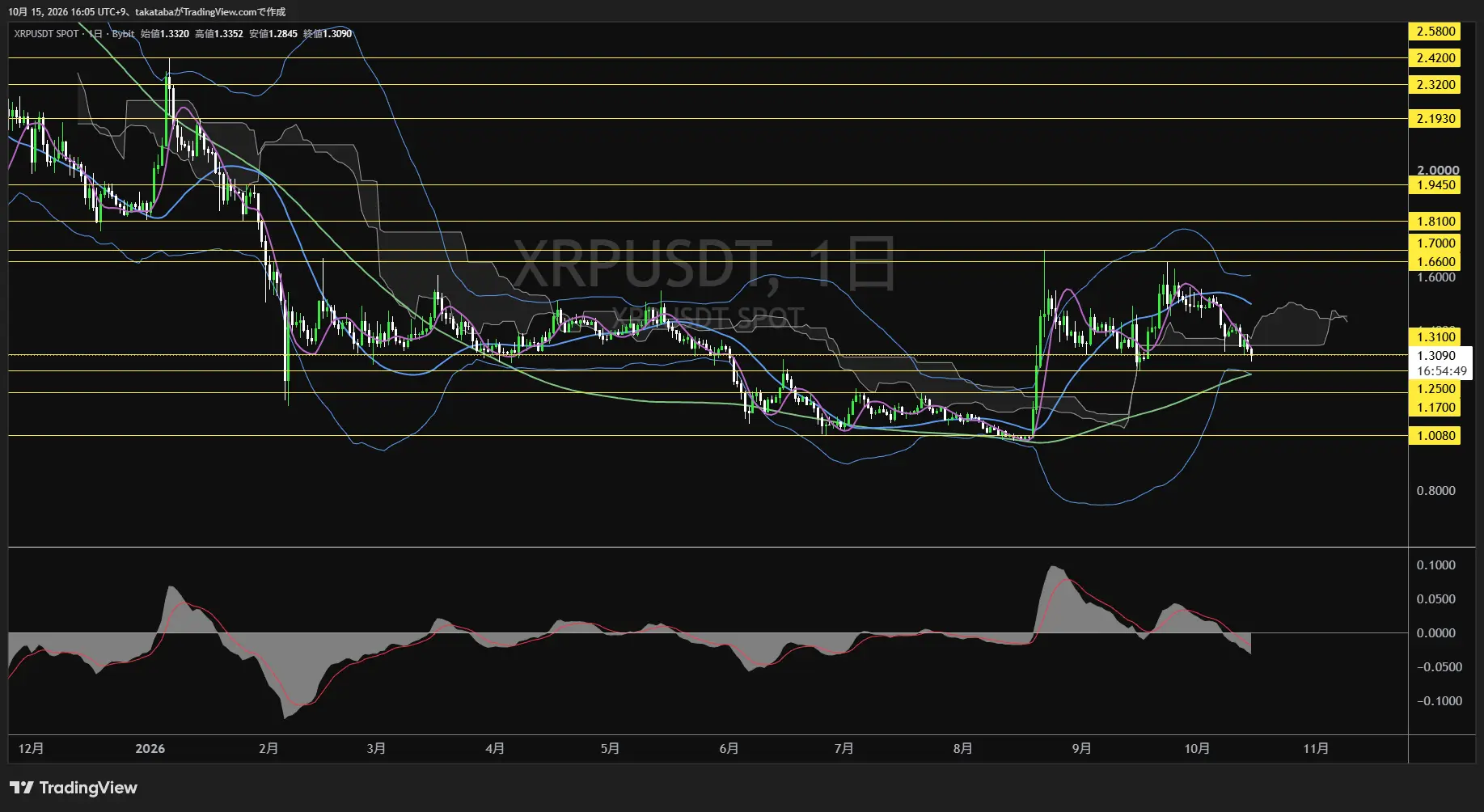Viewport: 1484px width, 812px height.
Task: Click the 2026 label on time axis
Action: [x=150, y=749]
